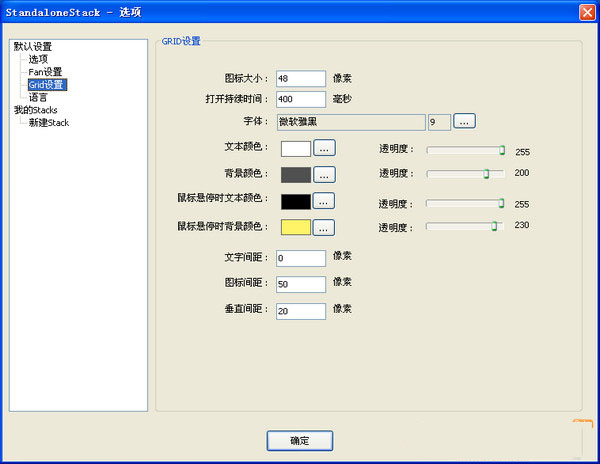Select Fan设置 in the sidebar tree
Screen dimensions: 600x464
[x=45, y=72]
